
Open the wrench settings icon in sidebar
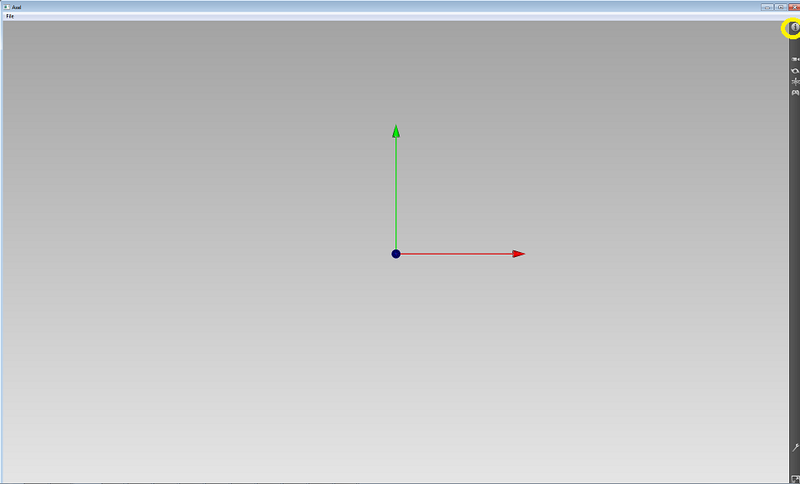[x=795, y=448]
